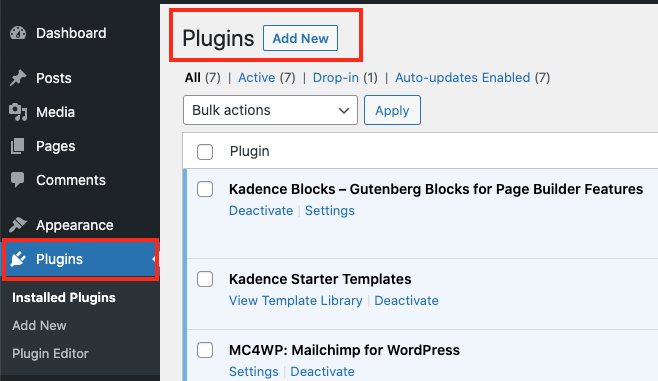Click the Appearance paintbrush icon
This screenshot has height=381, width=658.
pyautogui.click(x=18, y=225)
